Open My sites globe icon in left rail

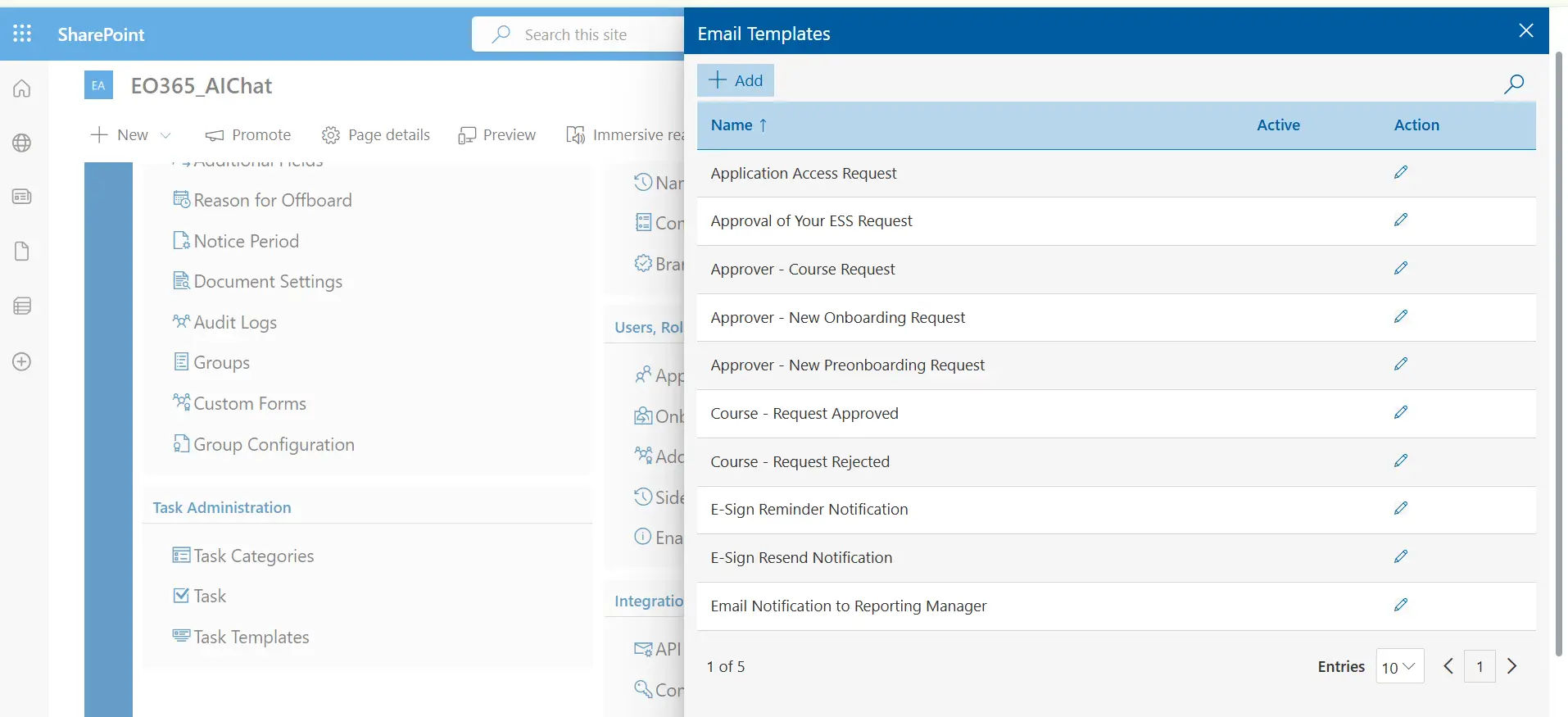click(22, 143)
